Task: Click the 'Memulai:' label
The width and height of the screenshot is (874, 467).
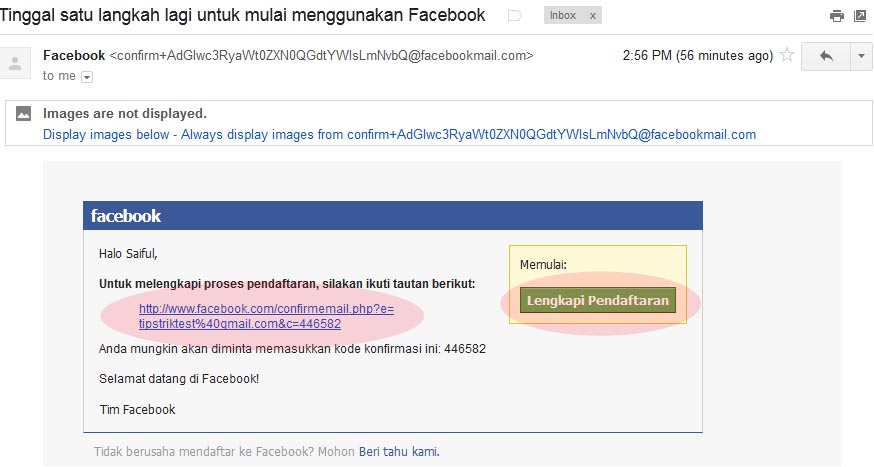Action: click(543, 265)
